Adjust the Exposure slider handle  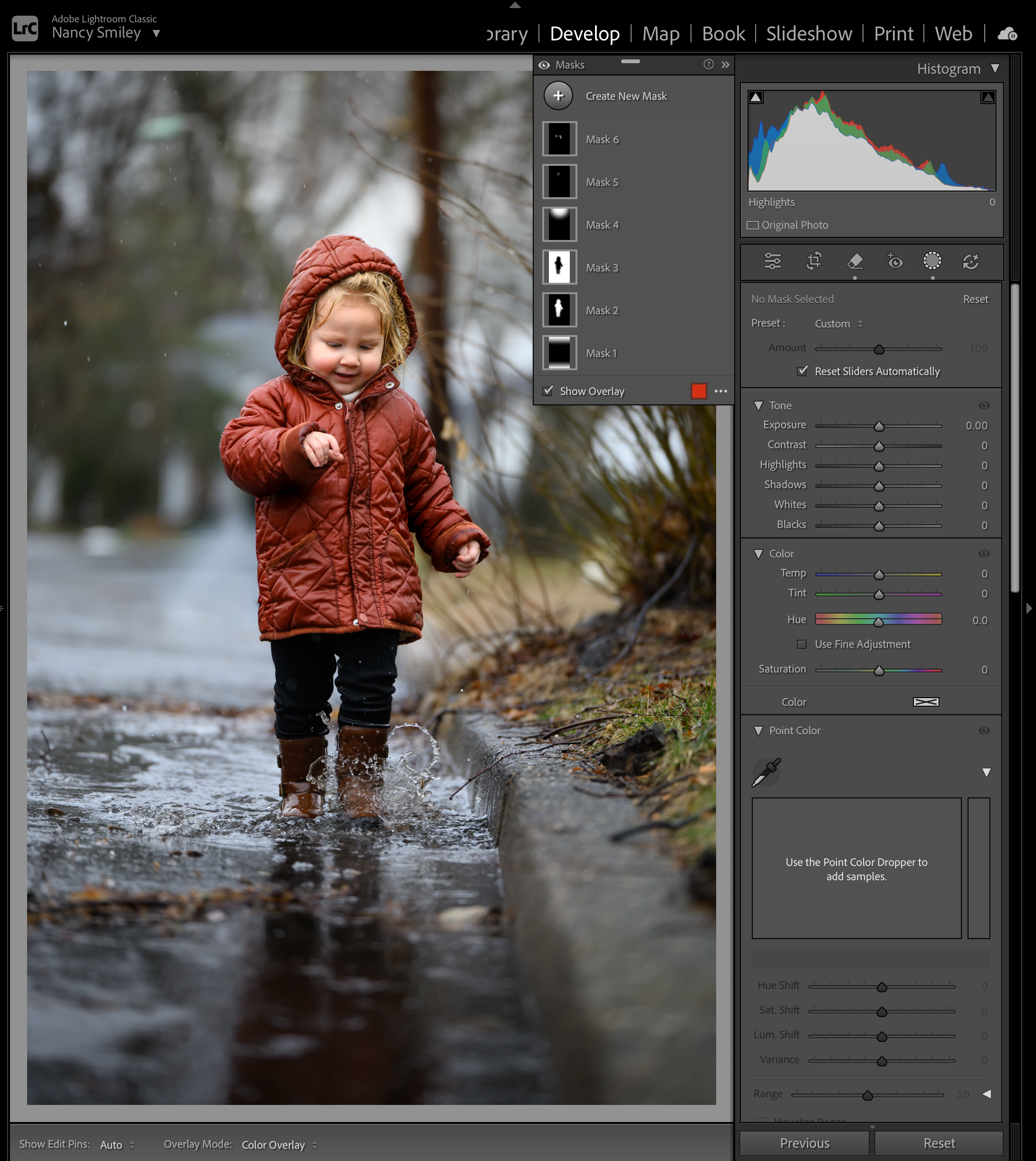point(879,426)
